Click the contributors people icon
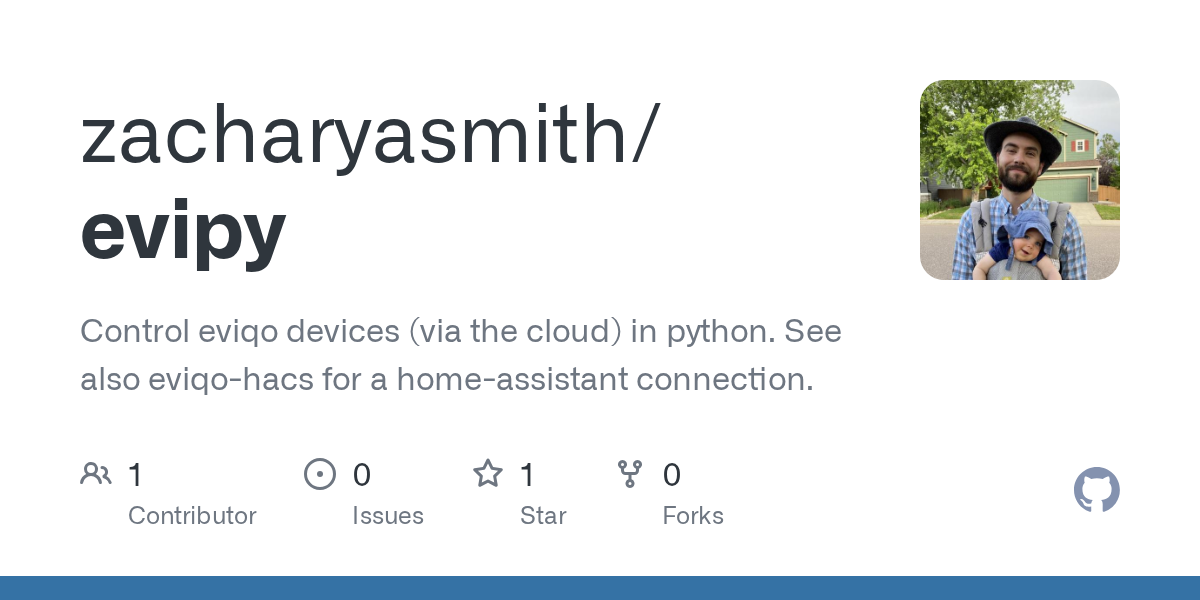Screen dimensions: 1200x600 tap(96, 474)
